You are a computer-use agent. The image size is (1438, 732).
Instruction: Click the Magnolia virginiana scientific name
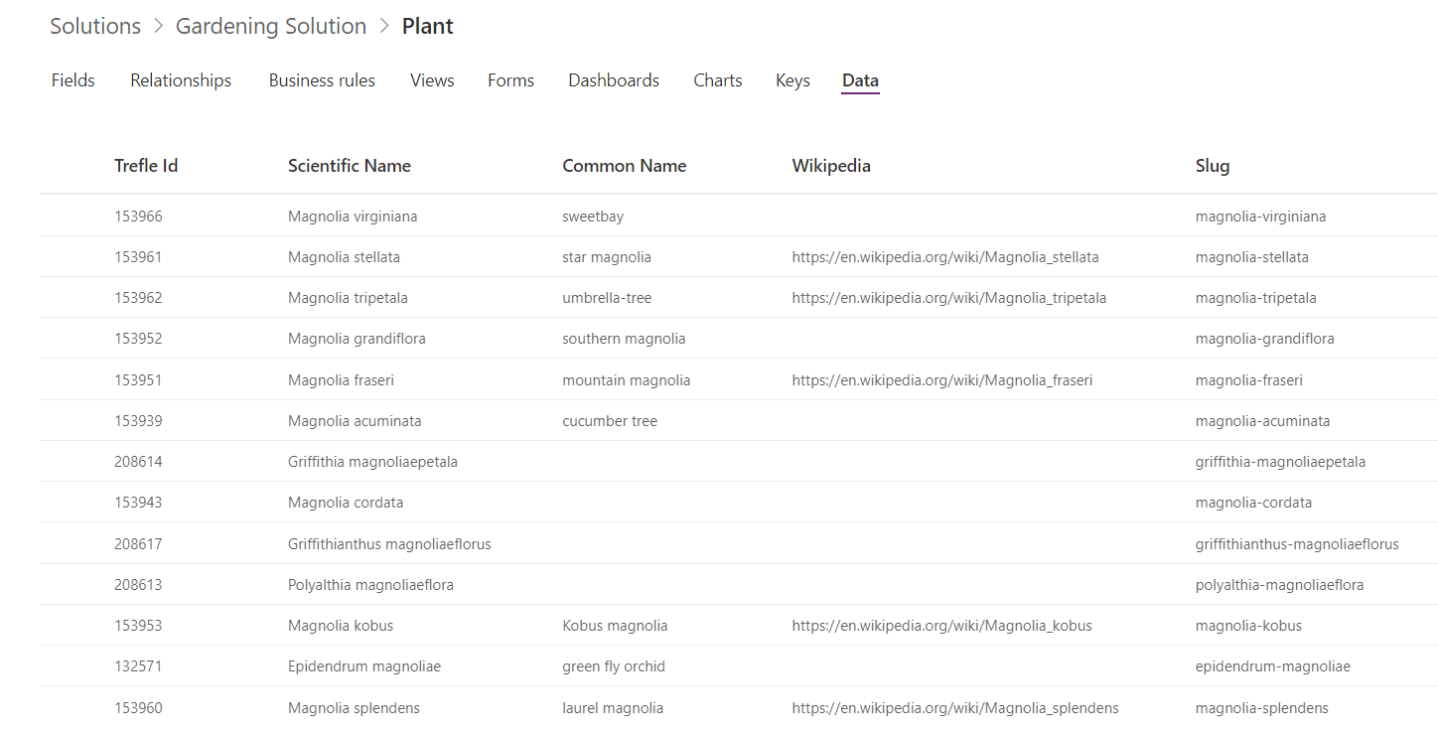click(353, 216)
